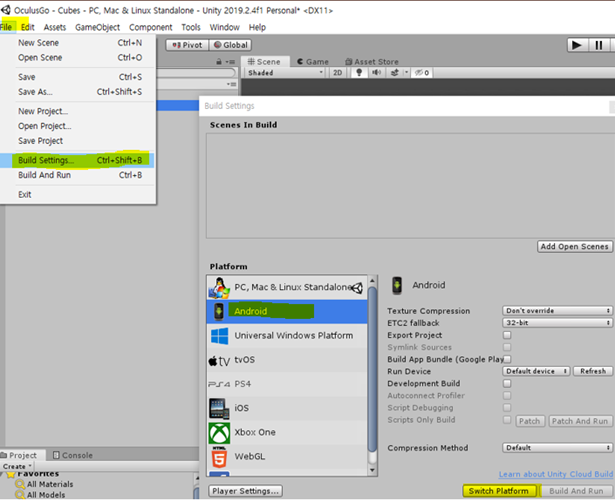Select the tvOS platform
This screenshot has width=615, height=501.
point(287,360)
